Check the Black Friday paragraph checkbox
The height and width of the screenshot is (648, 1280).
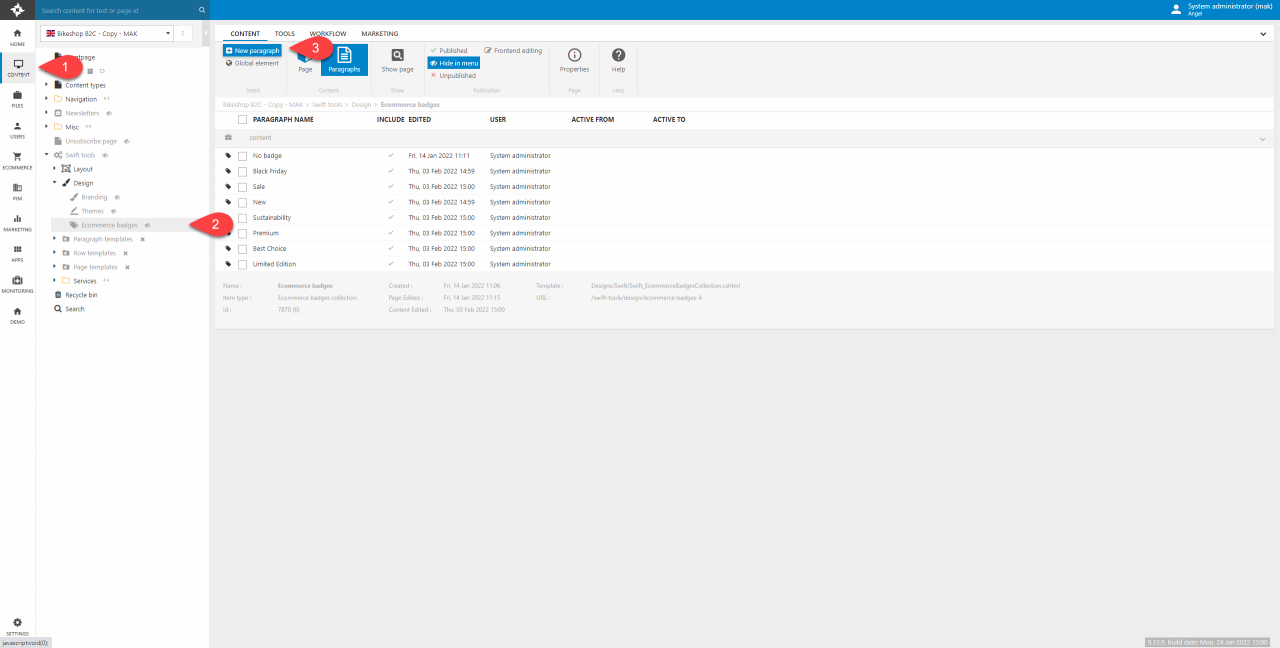tap(242, 171)
